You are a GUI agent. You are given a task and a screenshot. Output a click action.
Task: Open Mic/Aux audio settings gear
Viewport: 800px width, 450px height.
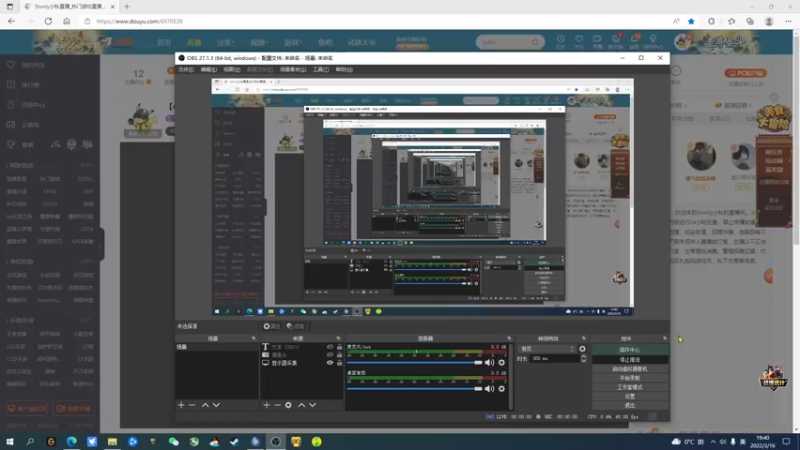click(502, 363)
